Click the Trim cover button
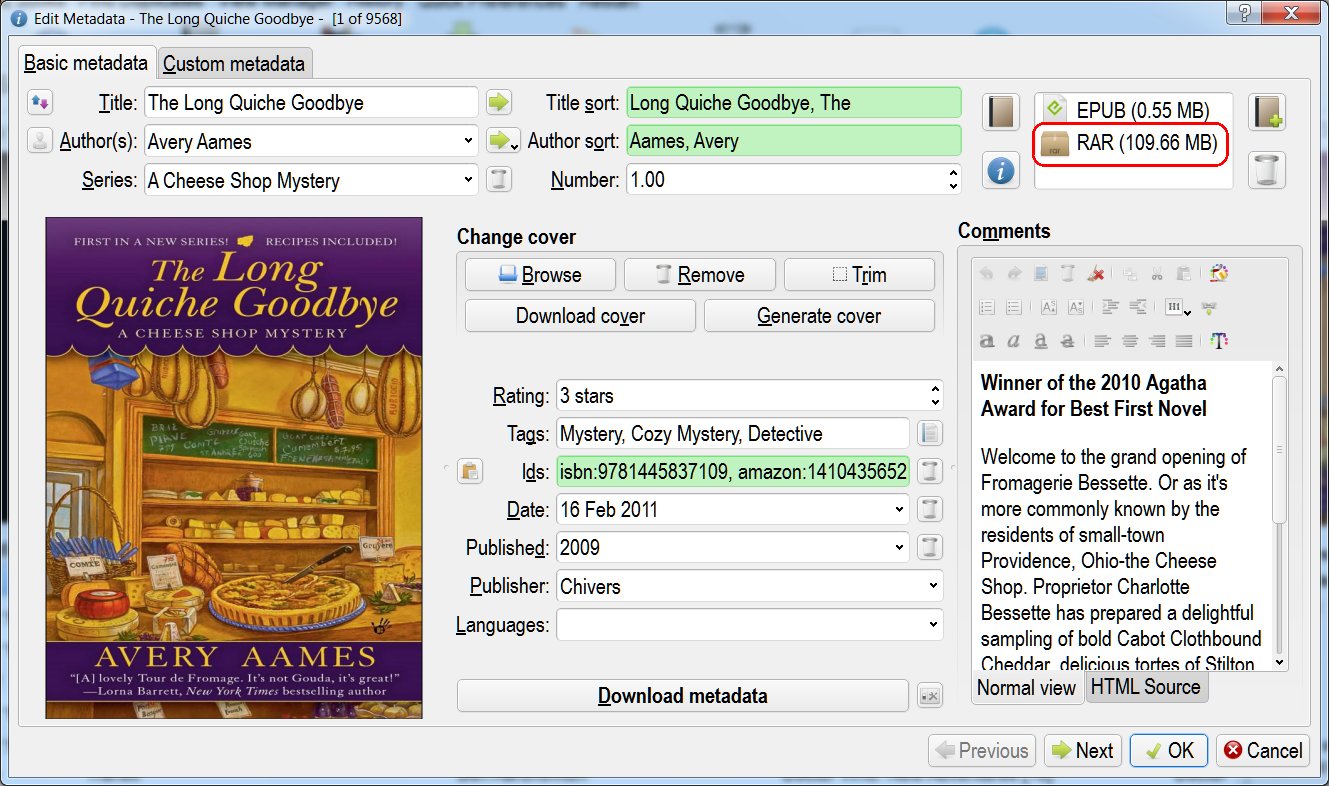This screenshot has width=1329, height=786. (859, 274)
